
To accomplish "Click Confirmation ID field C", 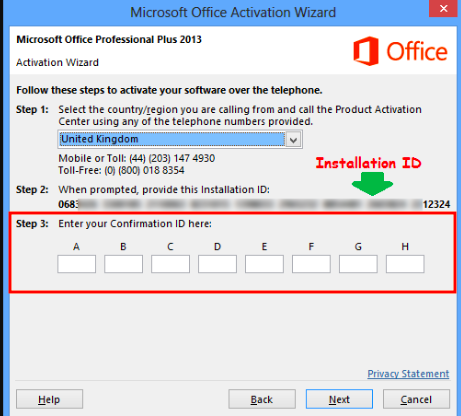I will tap(170, 264).
